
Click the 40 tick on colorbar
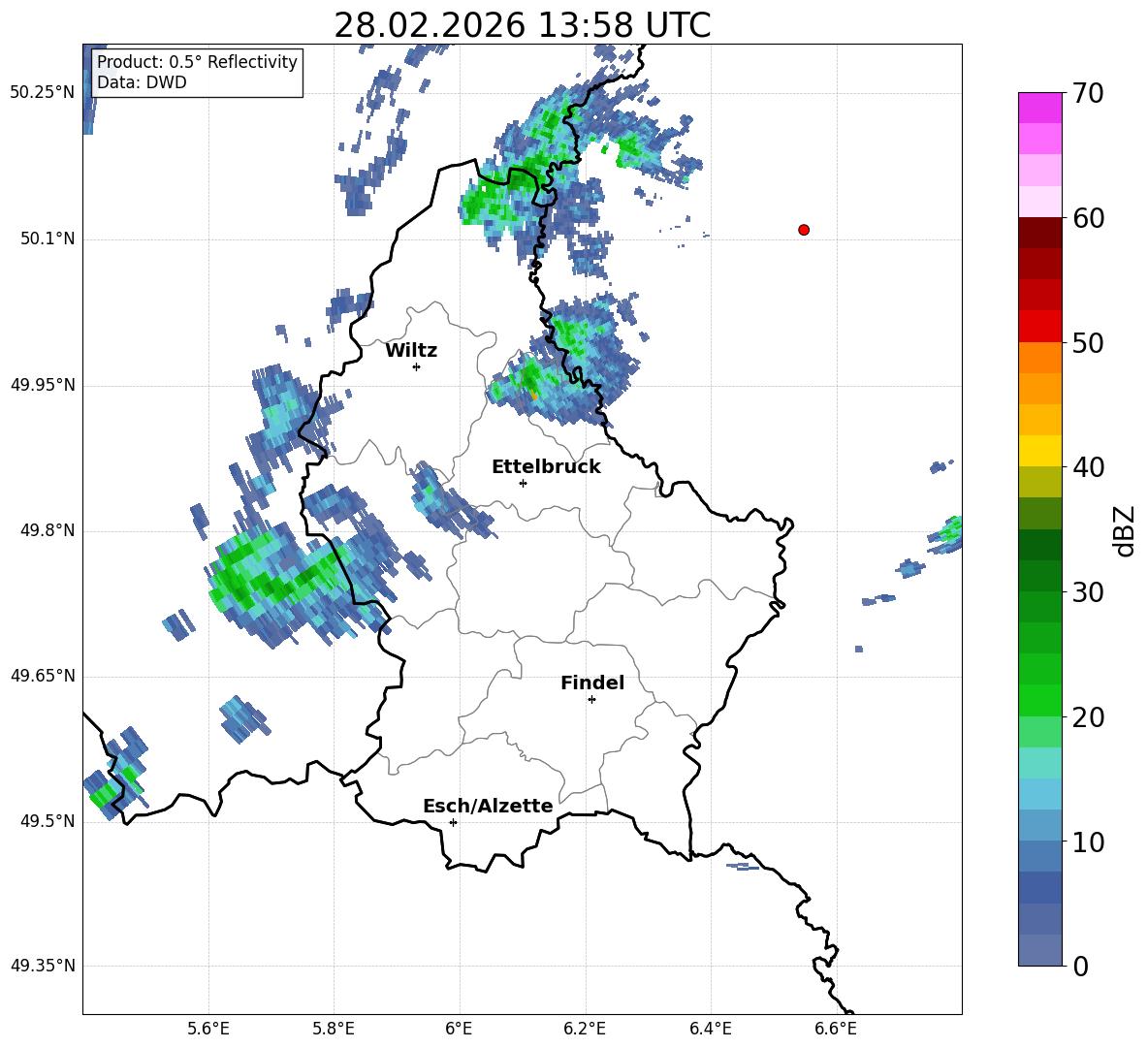[x=1087, y=467]
